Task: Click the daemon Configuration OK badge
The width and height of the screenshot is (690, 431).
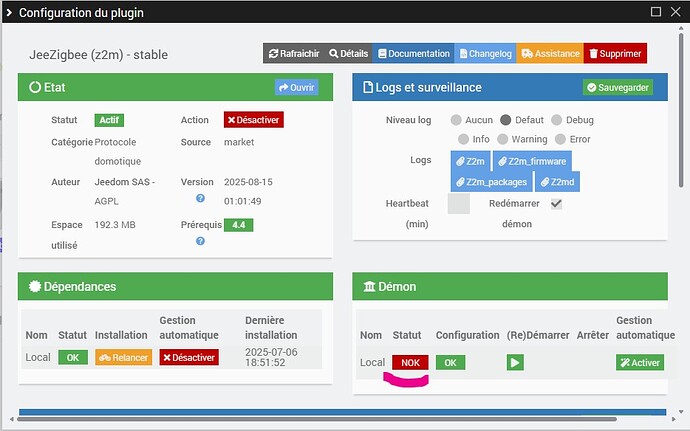Action: [451, 363]
